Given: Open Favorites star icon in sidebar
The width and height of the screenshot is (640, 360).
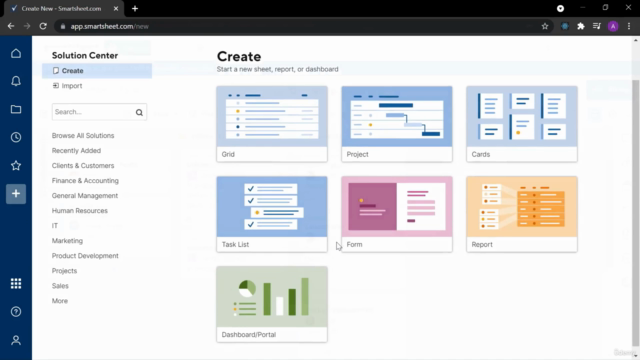Looking at the screenshot, I should point(16,165).
